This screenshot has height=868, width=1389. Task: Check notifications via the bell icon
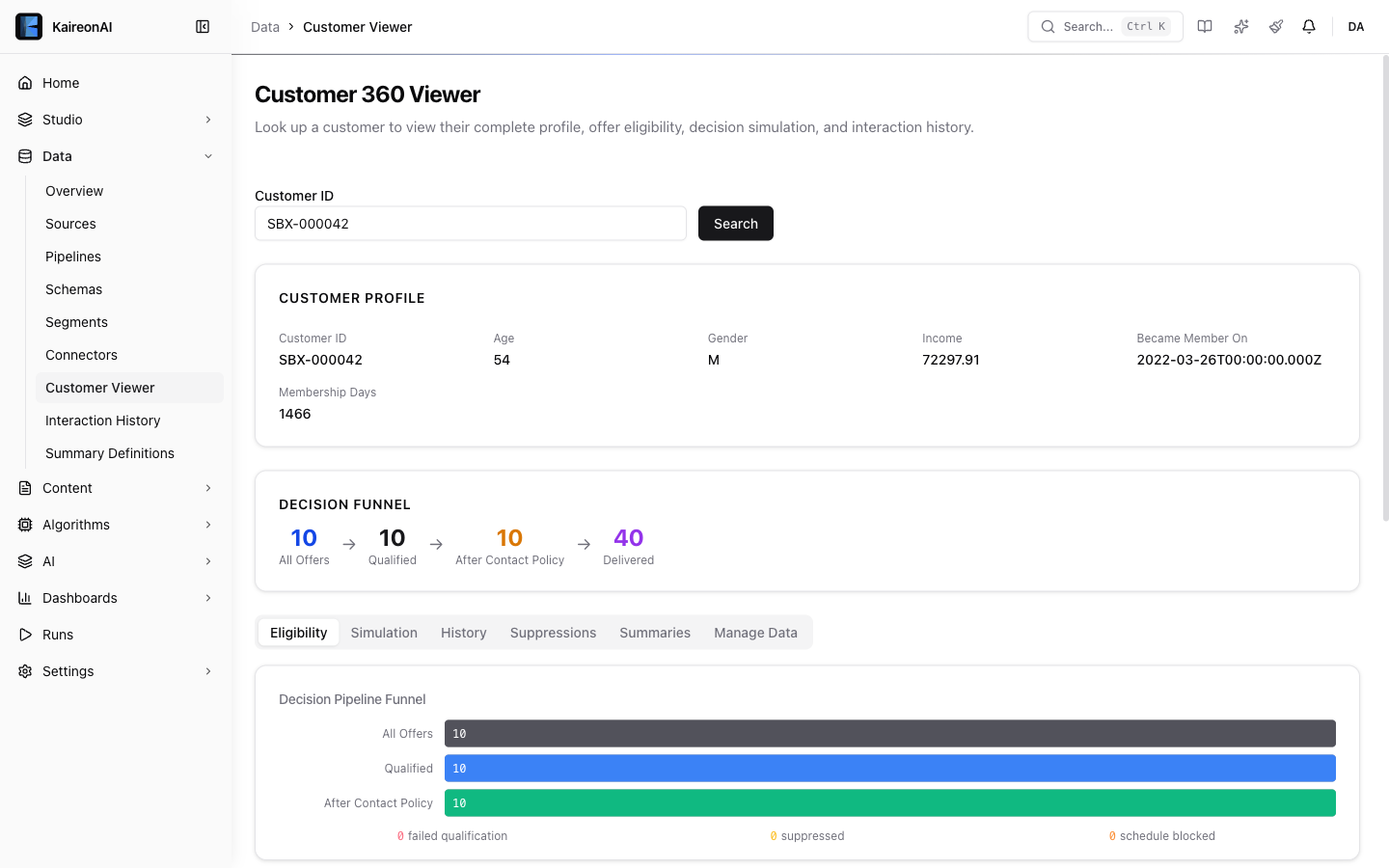1309,26
